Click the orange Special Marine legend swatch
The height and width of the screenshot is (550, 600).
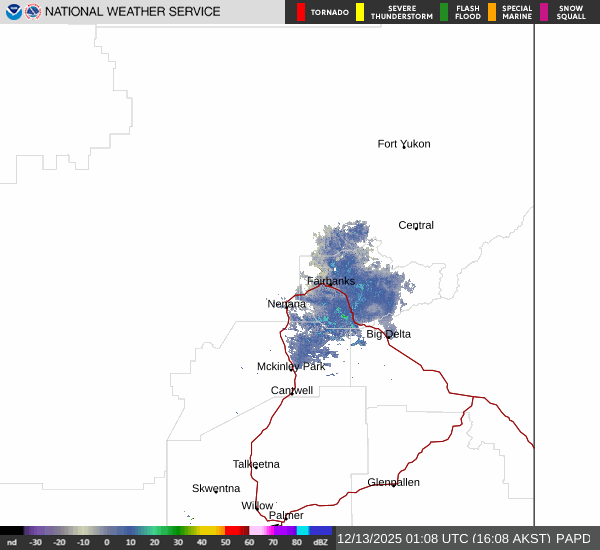click(x=492, y=12)
